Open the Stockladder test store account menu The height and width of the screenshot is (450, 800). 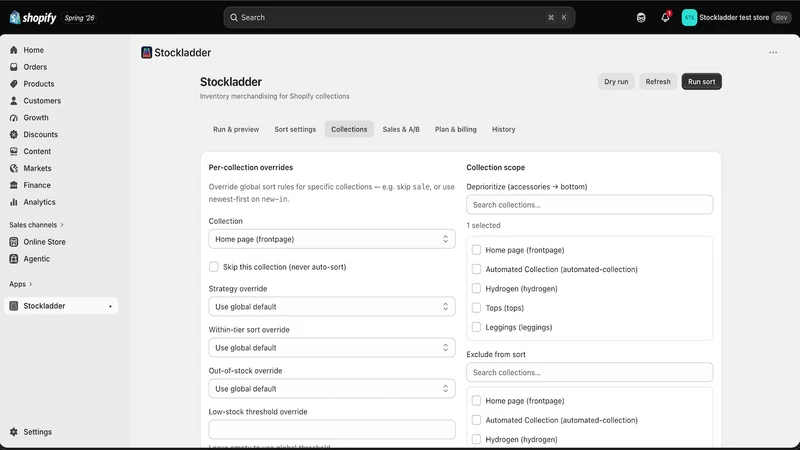pyautogui.click(x=736, y=17)
